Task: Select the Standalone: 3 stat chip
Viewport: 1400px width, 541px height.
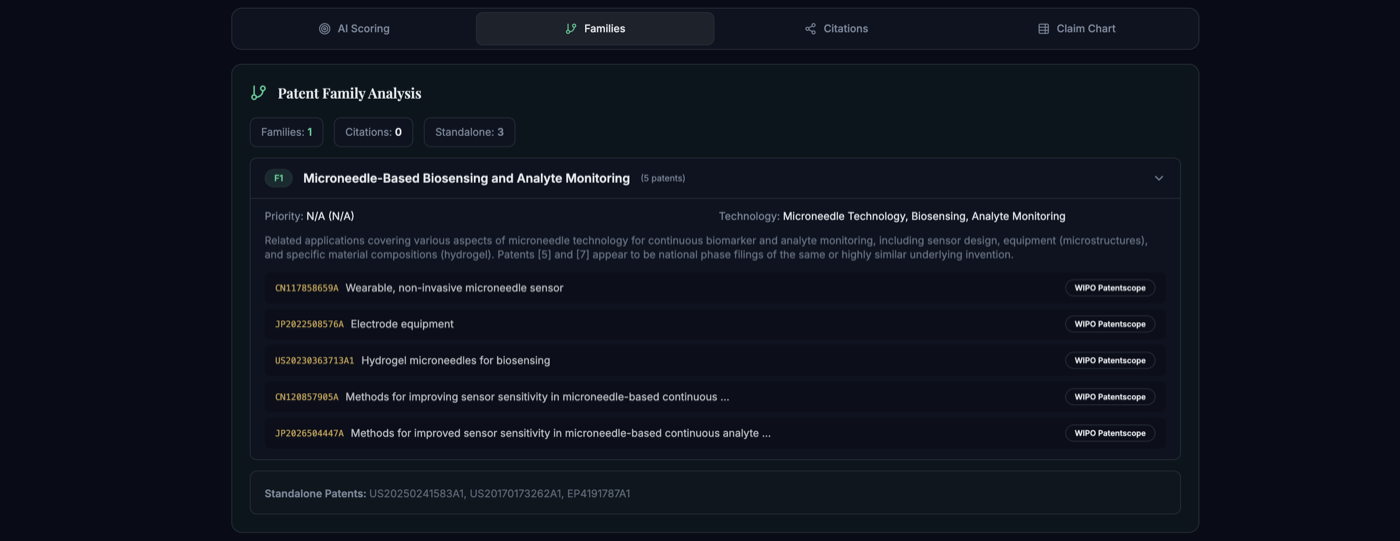Action: 469,132
